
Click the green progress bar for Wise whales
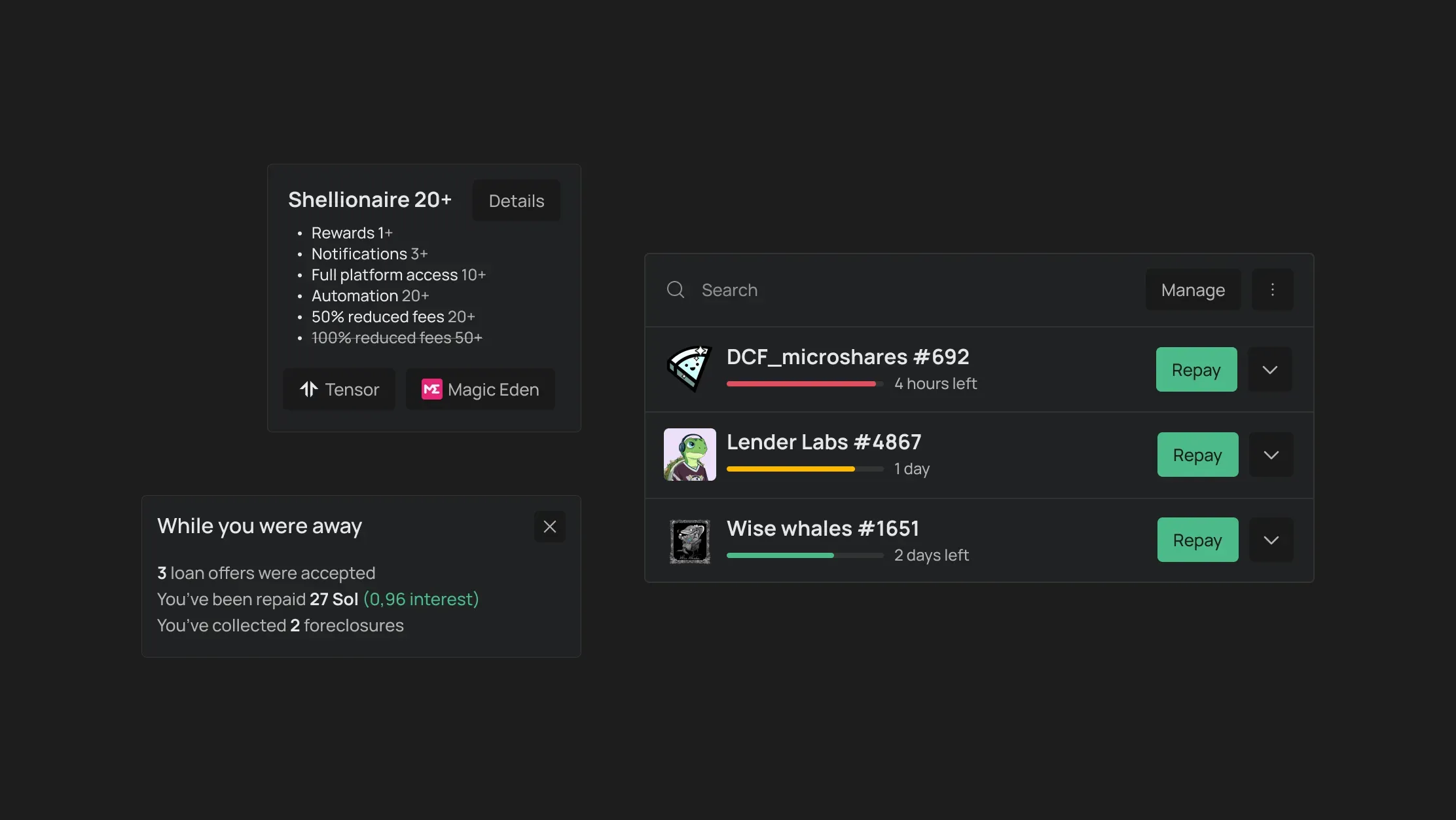pyautogui.click(x=805, y=555)
